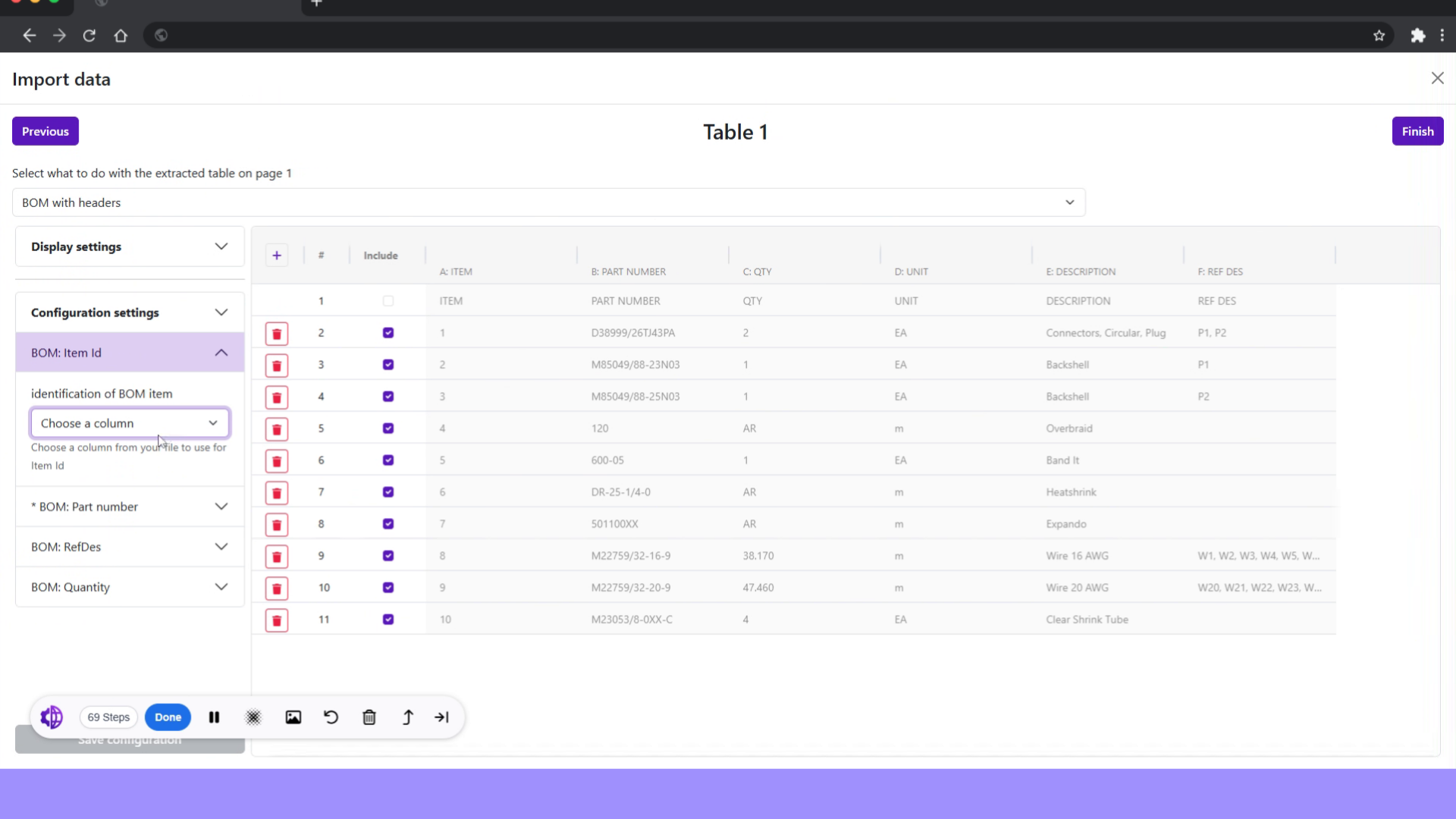Open the Choose a column dropdown
Viewport: 1456px width, 819px height.
pos(129,422)
